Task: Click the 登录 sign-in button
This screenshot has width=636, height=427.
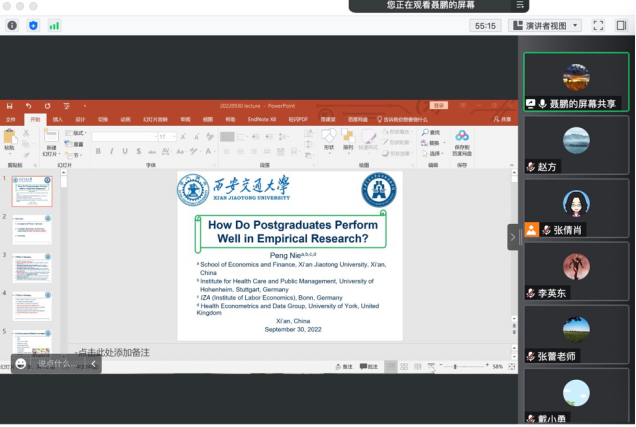Action: pos(438,105)
